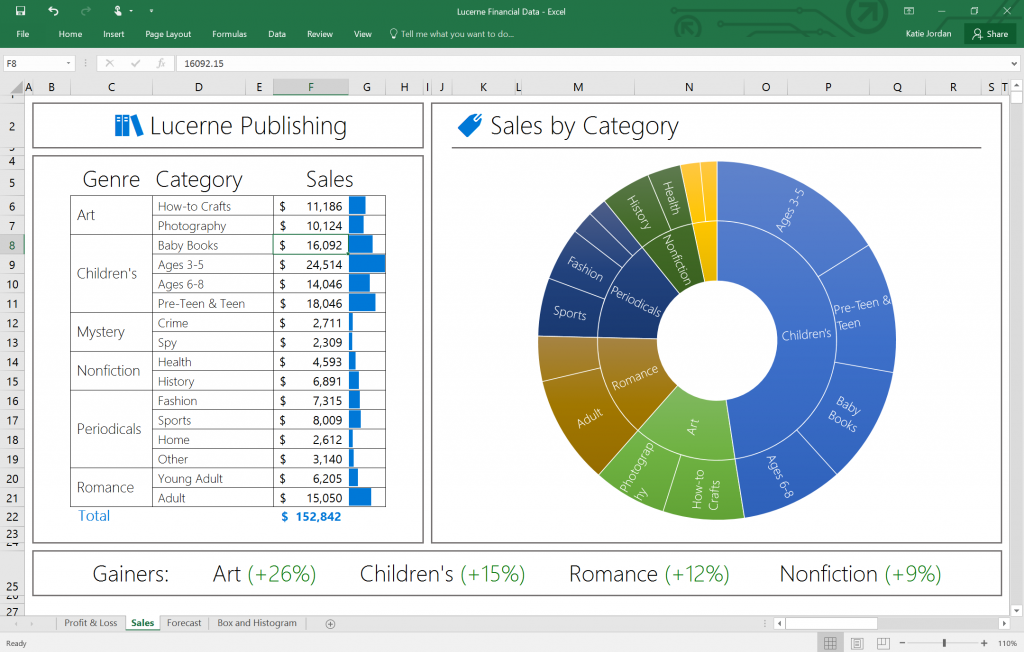Click the Nonfiction (+9%) gainer text
Viewport: 1024px width, 652px height.
(861, 574)
